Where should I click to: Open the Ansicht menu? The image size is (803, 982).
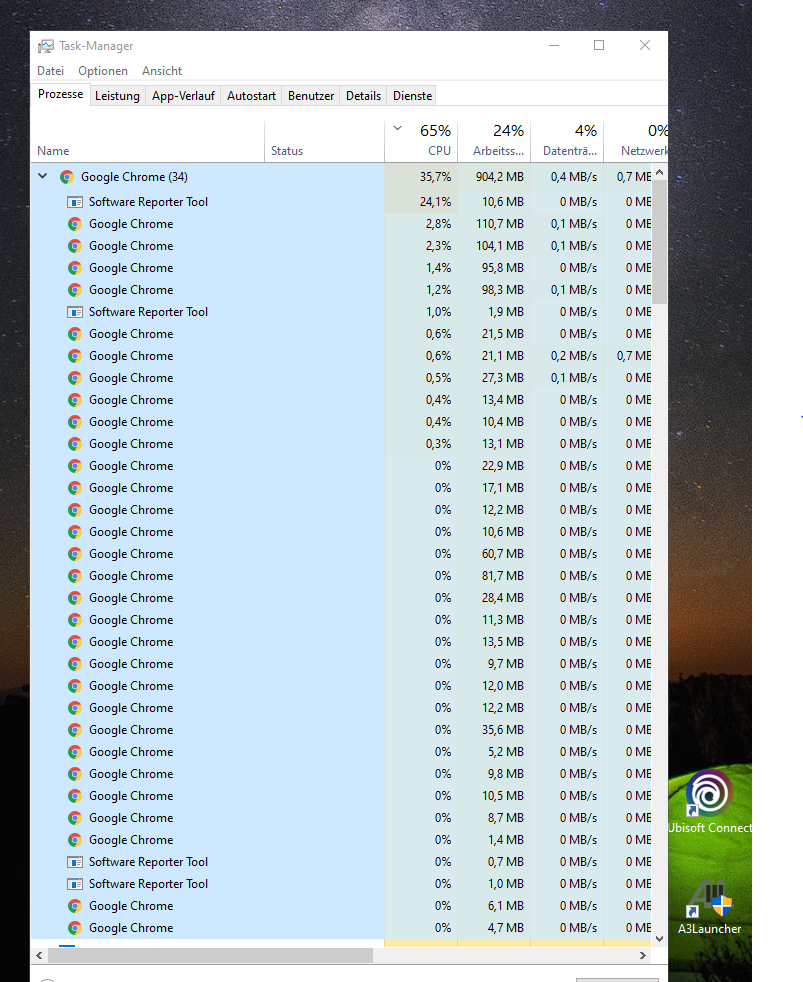click(x=162, y=71)
